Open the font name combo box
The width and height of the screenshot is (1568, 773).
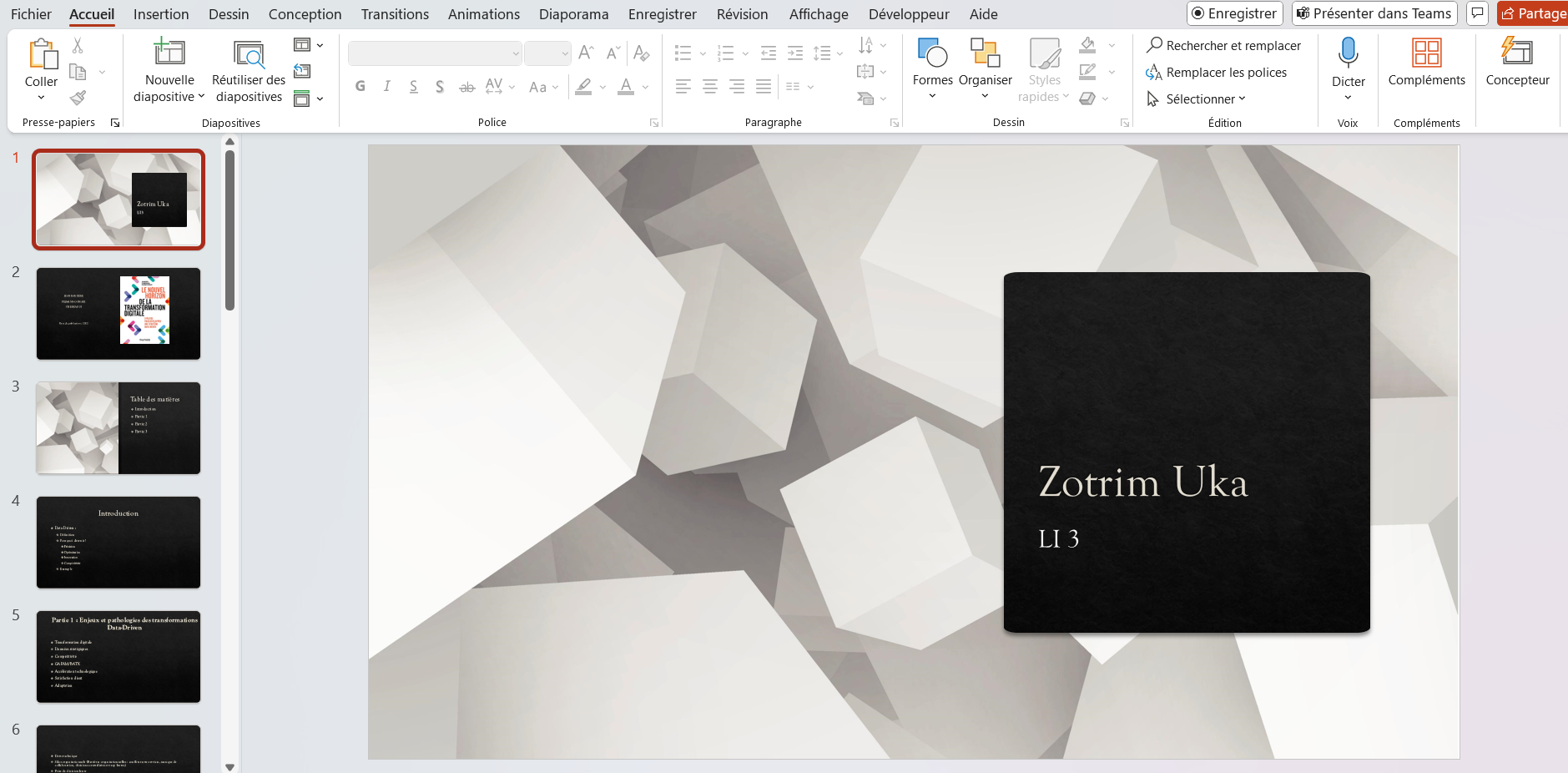pos(435,53)
